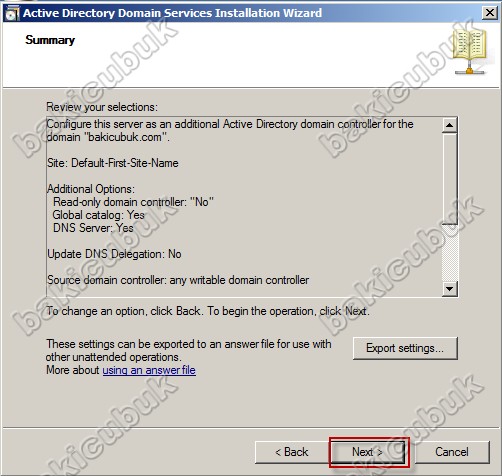The image size is (502, 476).
Task: Click the Update DNS Delegation: No line
Action: coord(114,254)
